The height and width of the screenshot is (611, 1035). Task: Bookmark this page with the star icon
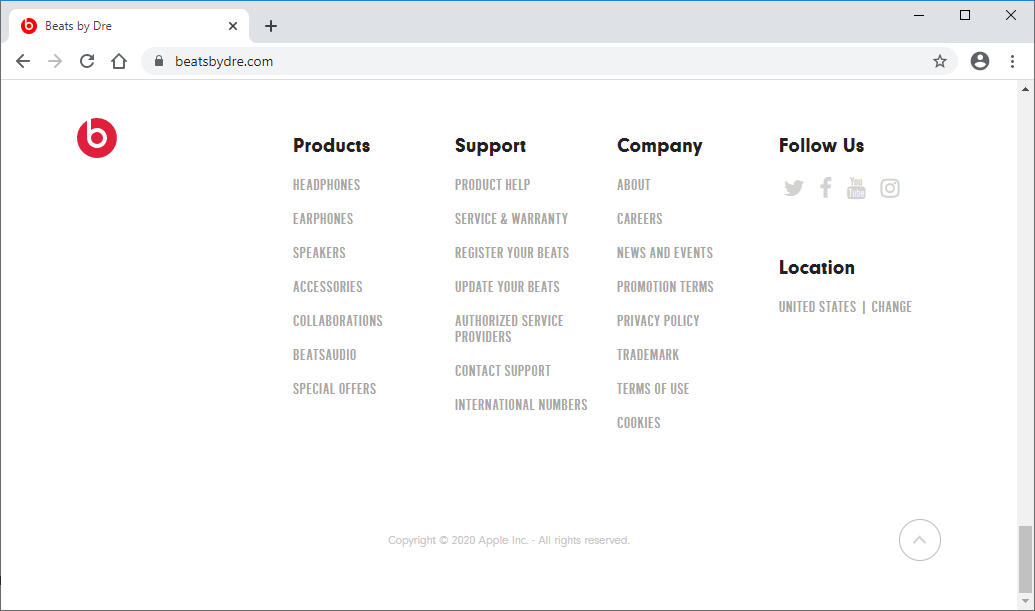tap(940, 61)
